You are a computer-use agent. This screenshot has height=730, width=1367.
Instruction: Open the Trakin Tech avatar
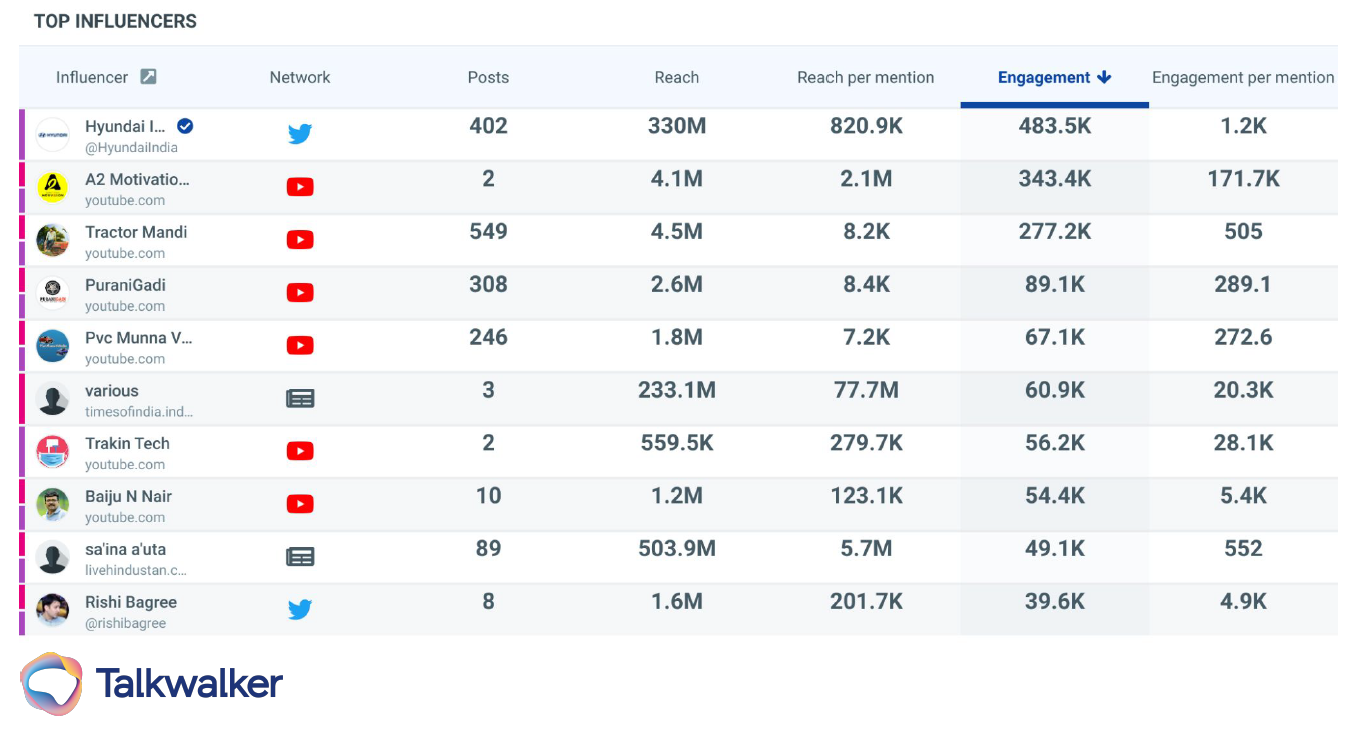click(53, 452)
